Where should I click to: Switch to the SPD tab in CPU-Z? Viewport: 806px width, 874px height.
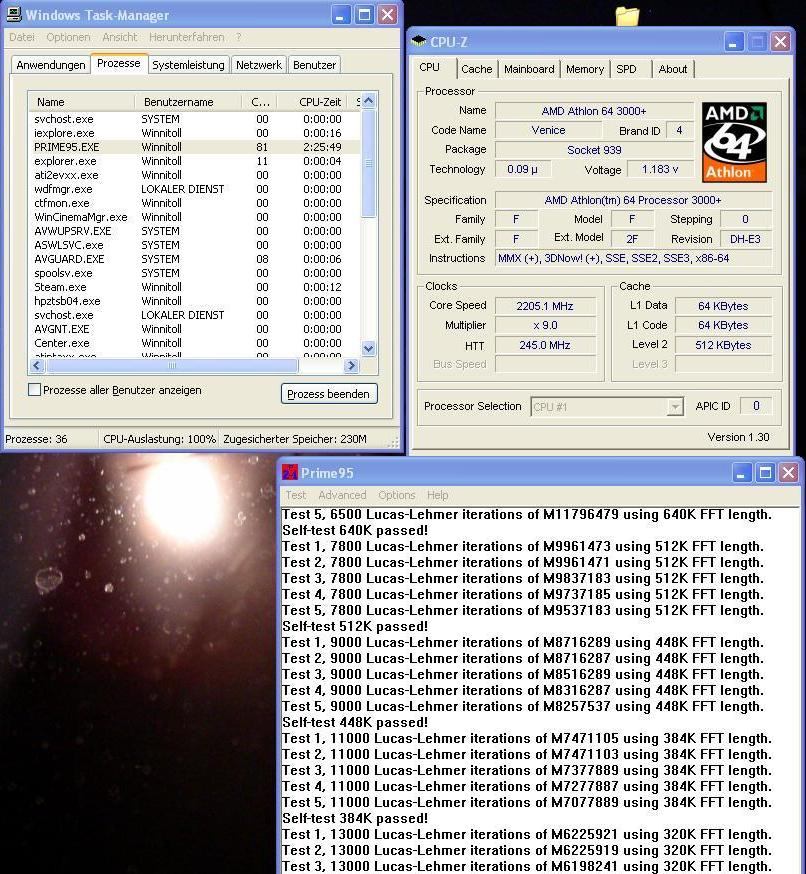tap(627, 69)
